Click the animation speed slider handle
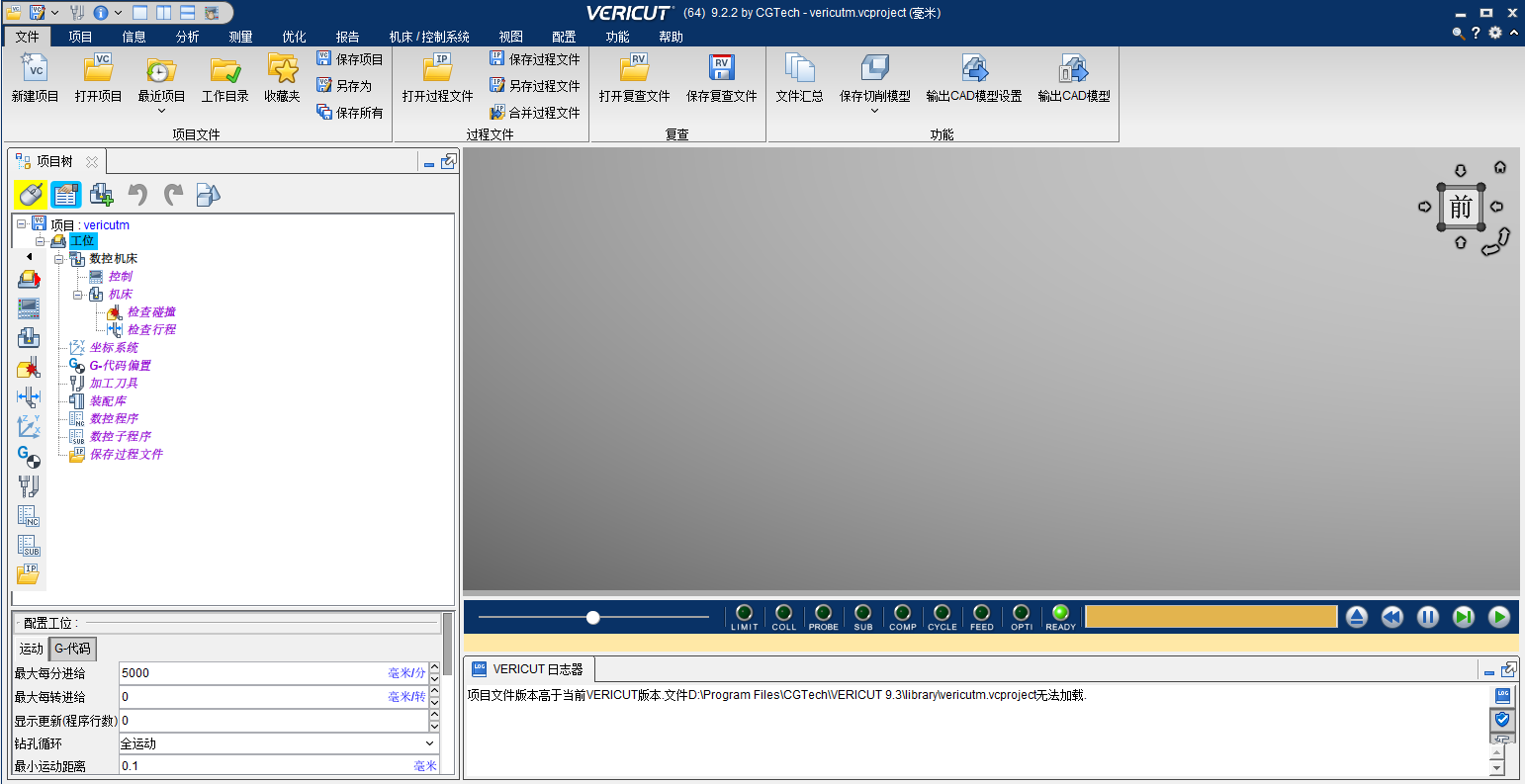The height and width of the screenshot is (784, 1525). pyautogui.click(x=592, y=617)
